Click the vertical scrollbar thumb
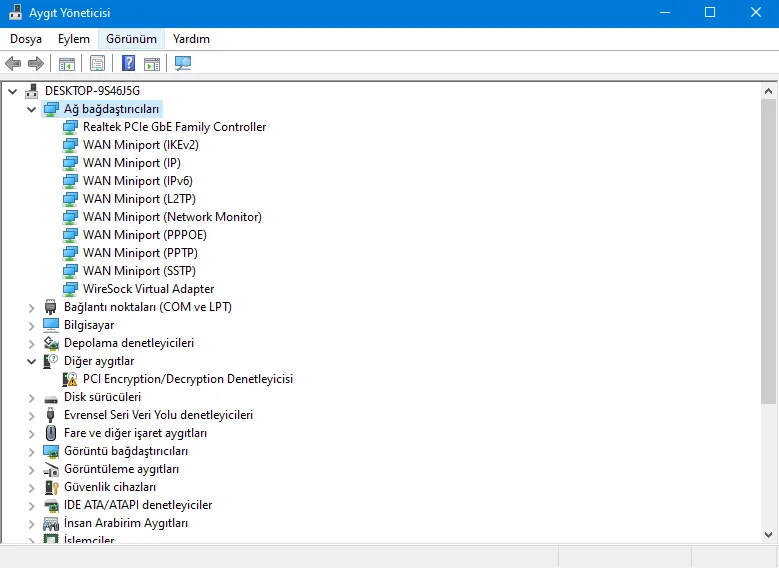Viewport: 779px width, 568px height. point(768,251)
